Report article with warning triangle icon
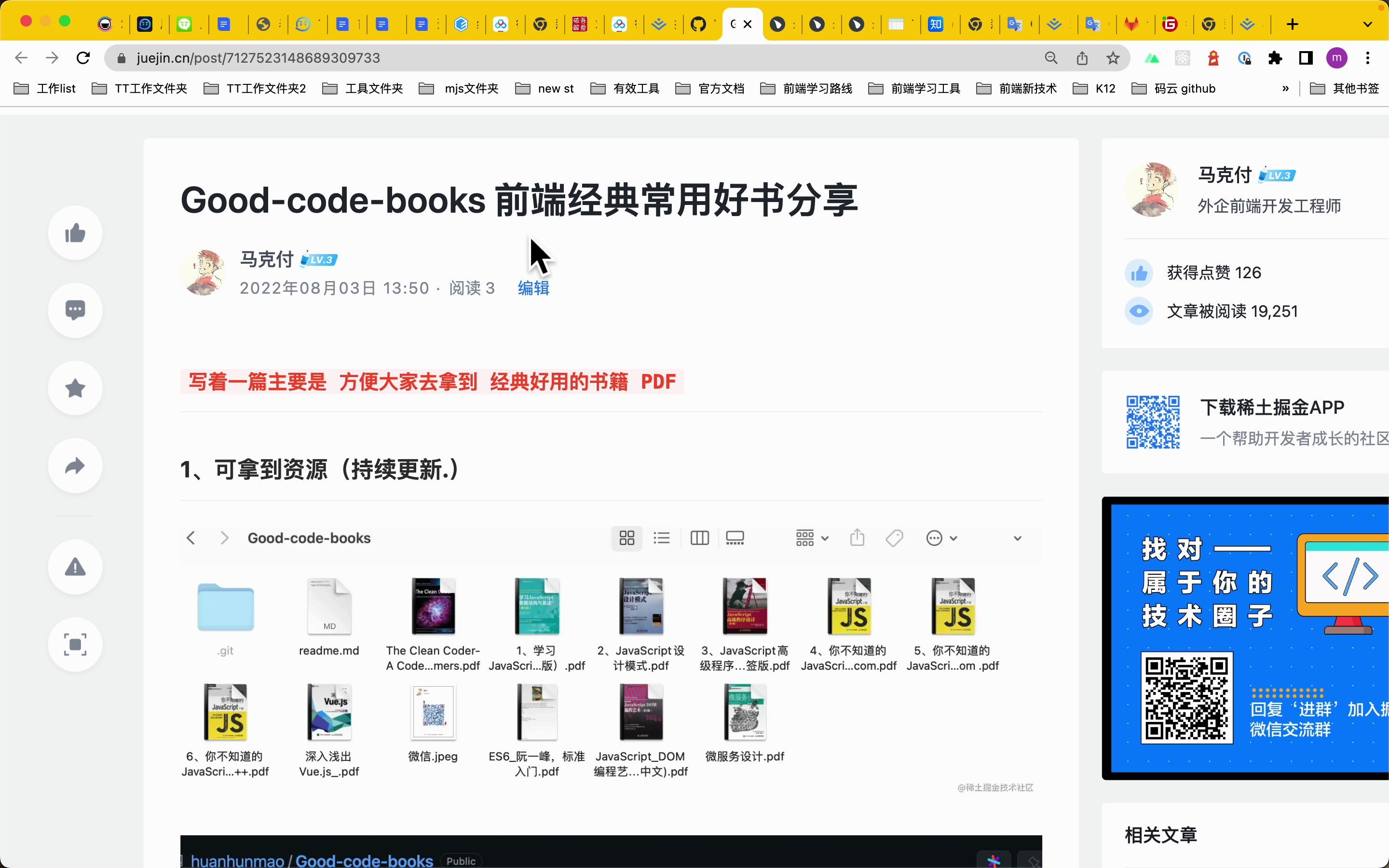 pyautogui.click(x=75, y=567)
